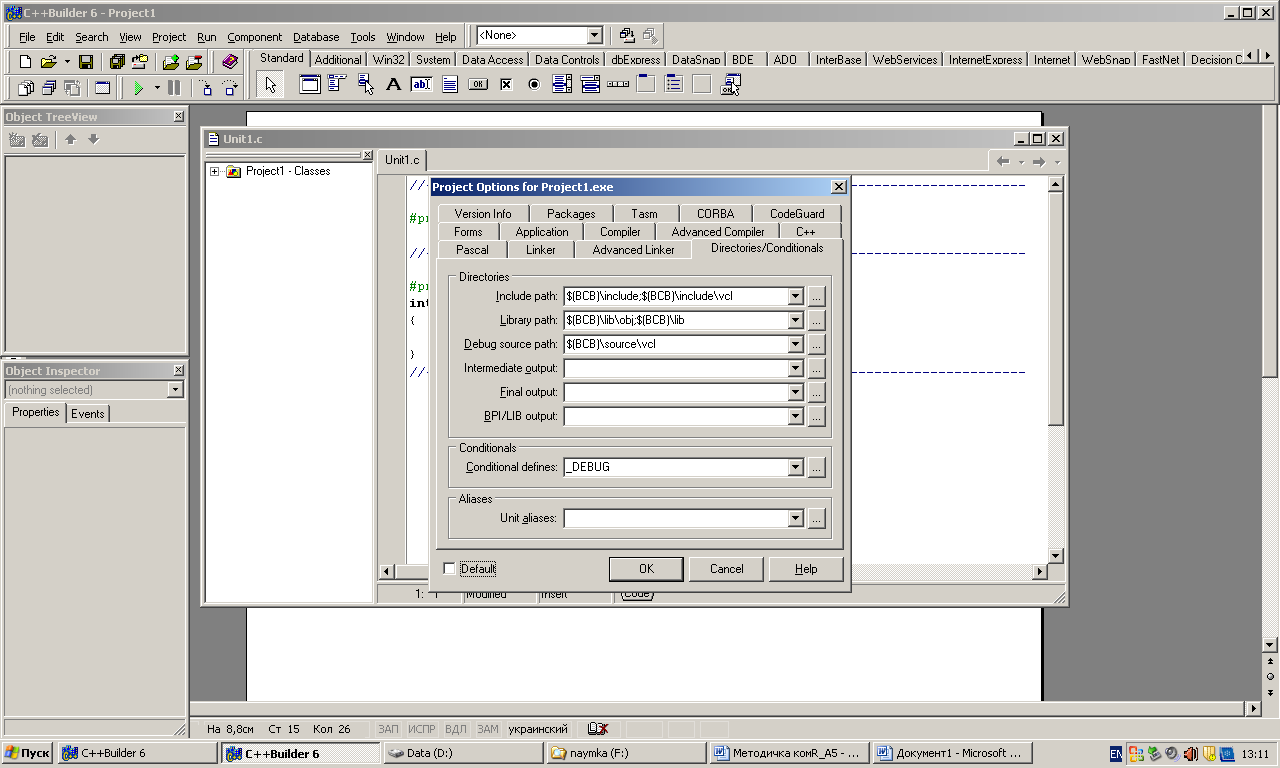Click the View Unit toolbar icon

coord(26,88)
